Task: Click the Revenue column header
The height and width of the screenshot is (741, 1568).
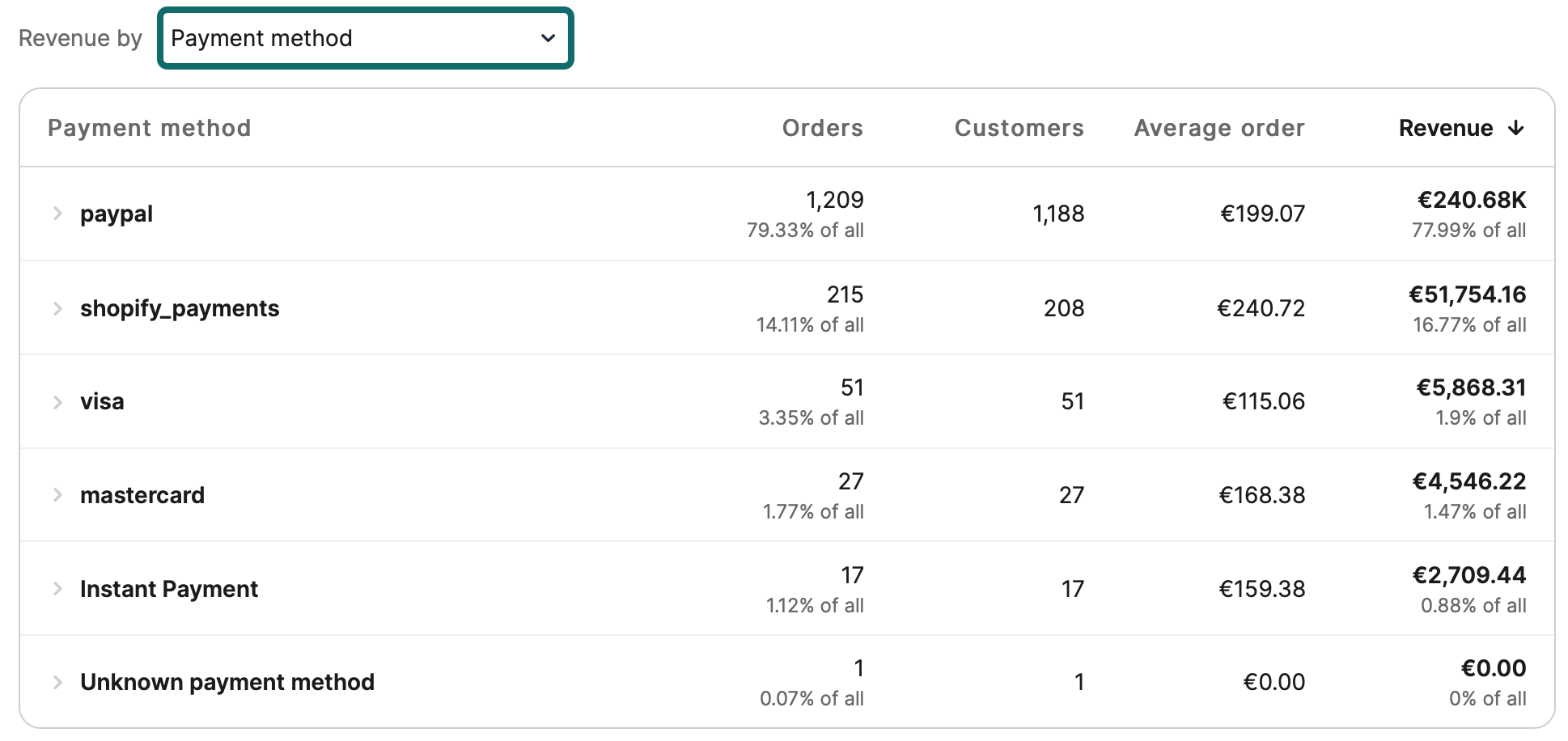Action: click(1447, 128)
